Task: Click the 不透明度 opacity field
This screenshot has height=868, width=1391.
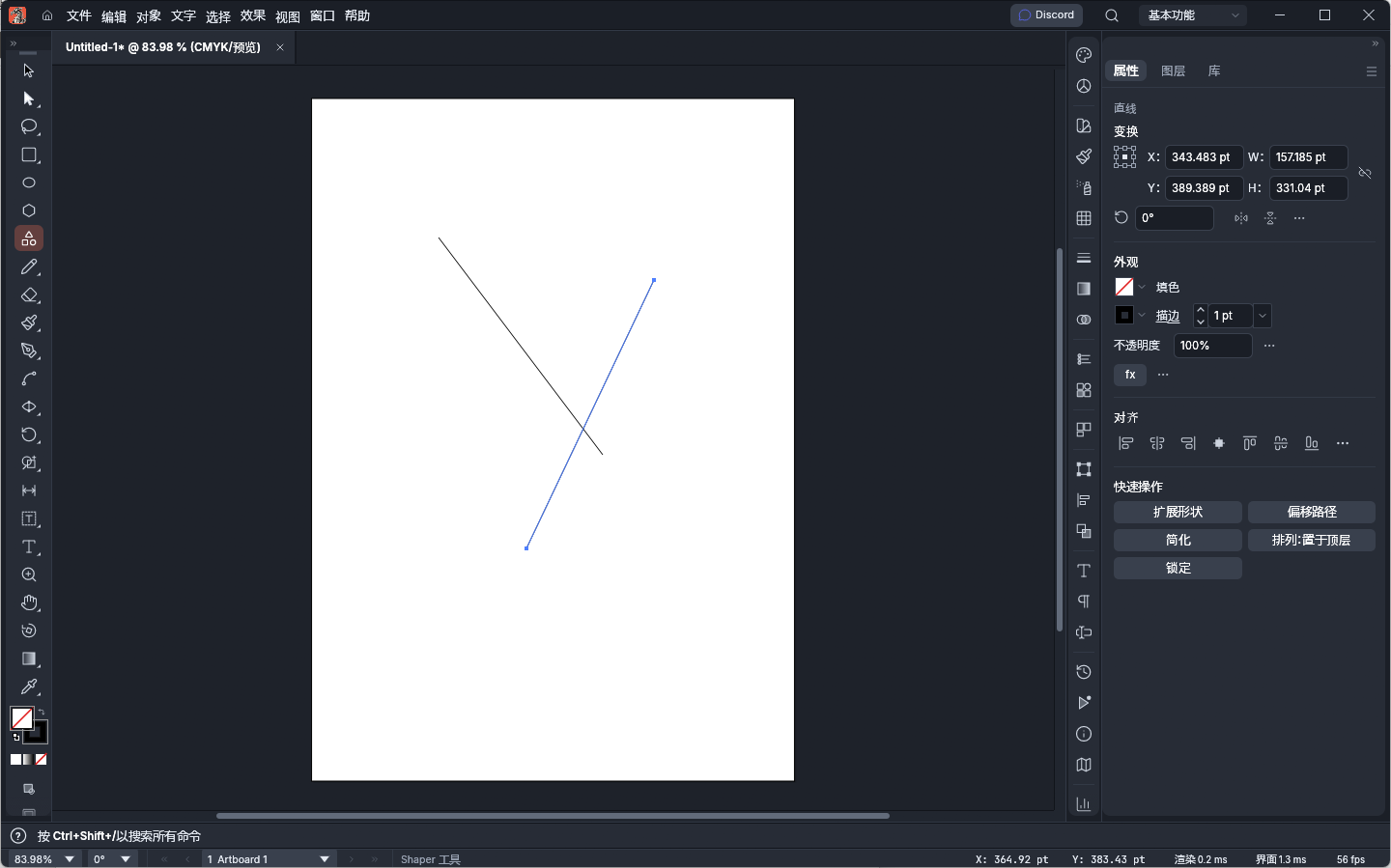Action: click(x=1213, y=346)
